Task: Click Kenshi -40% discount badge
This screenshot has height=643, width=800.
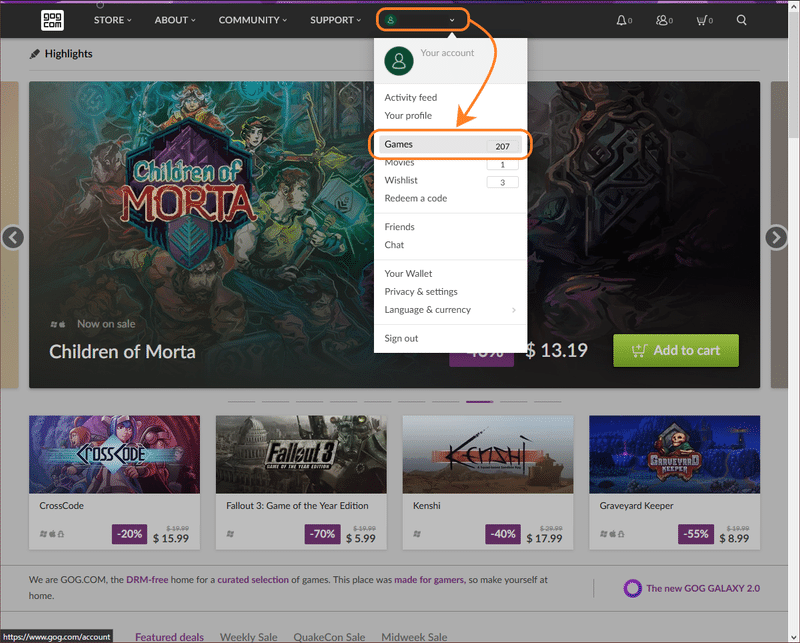Action: click(503, 534)
